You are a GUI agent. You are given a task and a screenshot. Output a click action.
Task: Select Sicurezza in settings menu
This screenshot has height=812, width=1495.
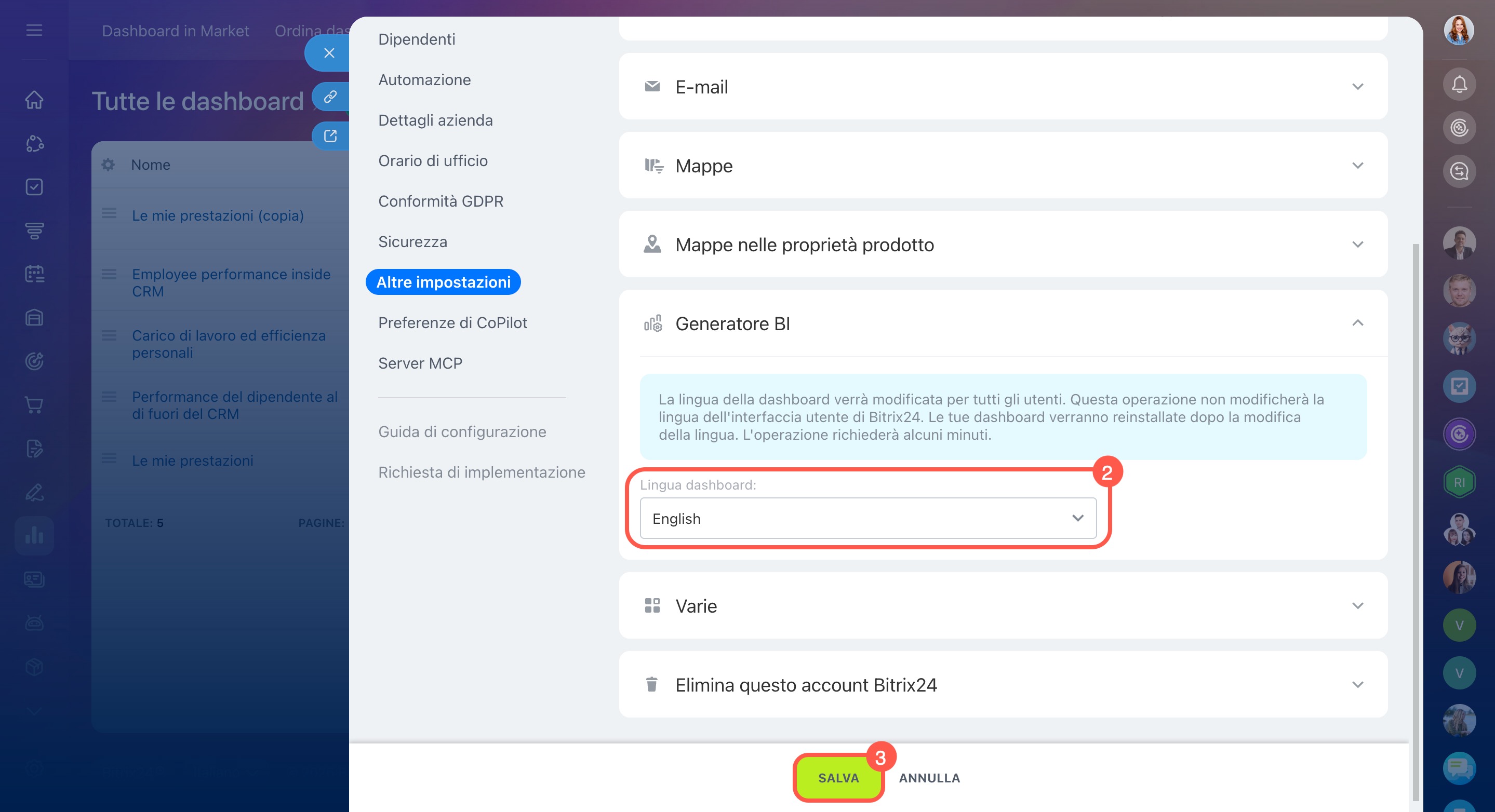point(412,242)
